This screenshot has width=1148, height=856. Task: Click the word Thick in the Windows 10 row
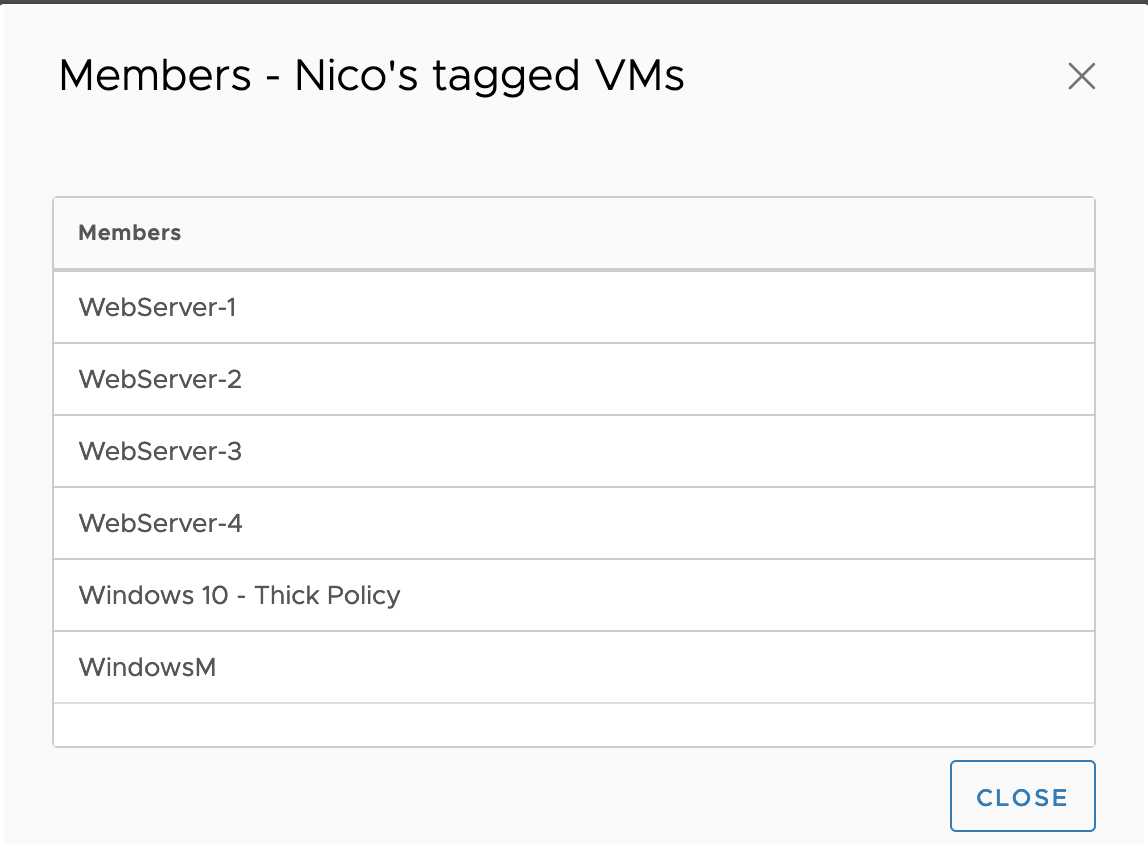[x=285, y=595]
